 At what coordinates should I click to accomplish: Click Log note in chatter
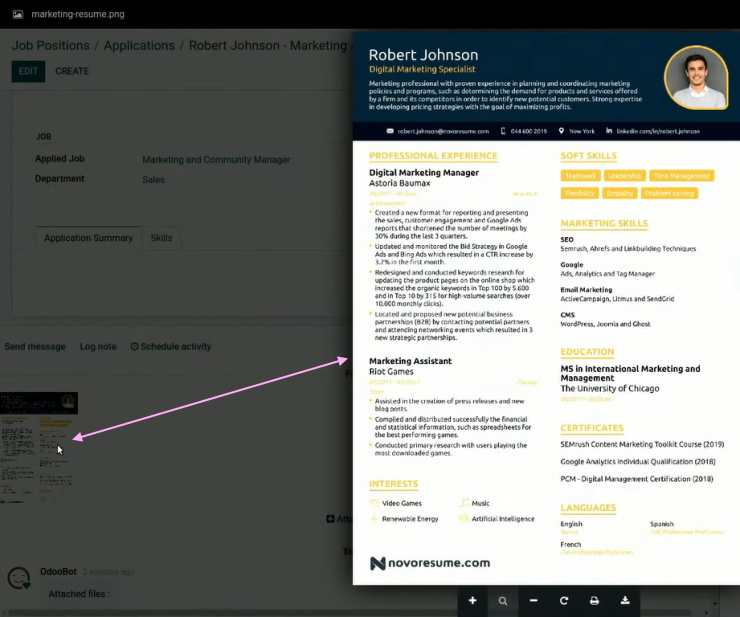(98, 347)
